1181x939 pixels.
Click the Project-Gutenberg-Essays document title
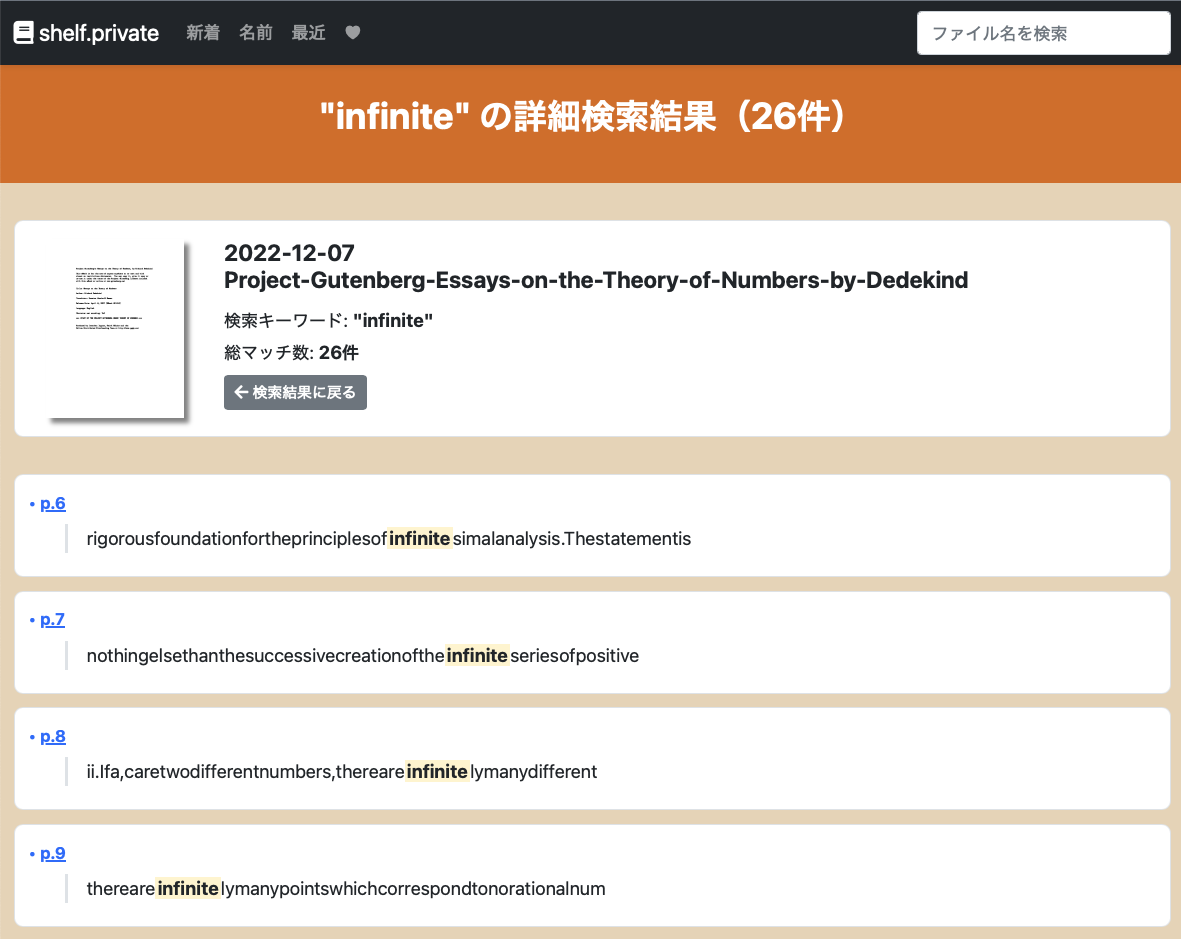(x=596, y=280)
